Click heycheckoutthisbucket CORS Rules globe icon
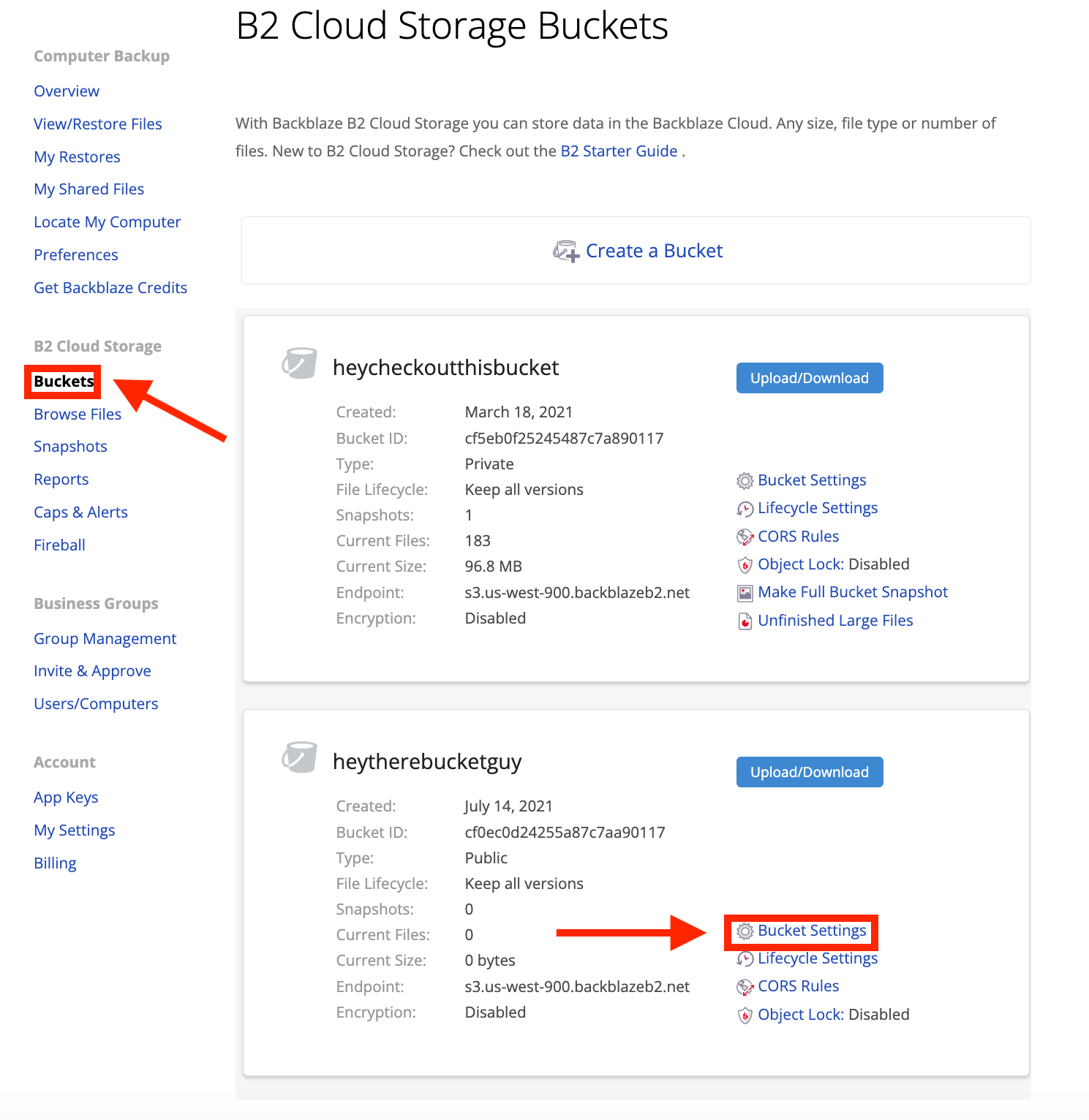The width and height of the screenshot is (1089, 1120). tap(745, 537)
